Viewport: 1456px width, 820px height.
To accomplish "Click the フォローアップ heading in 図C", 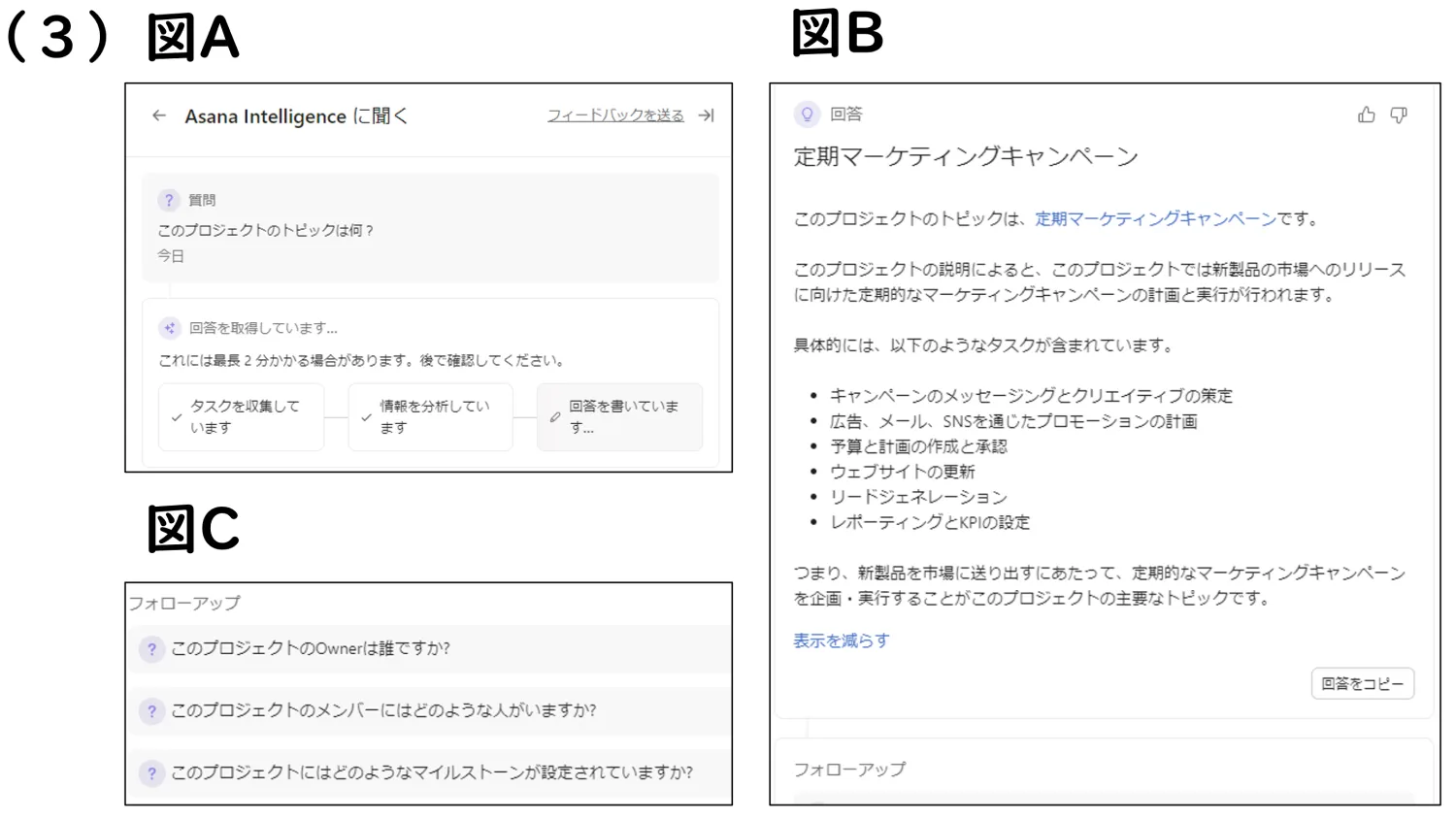I will [184, 603].
